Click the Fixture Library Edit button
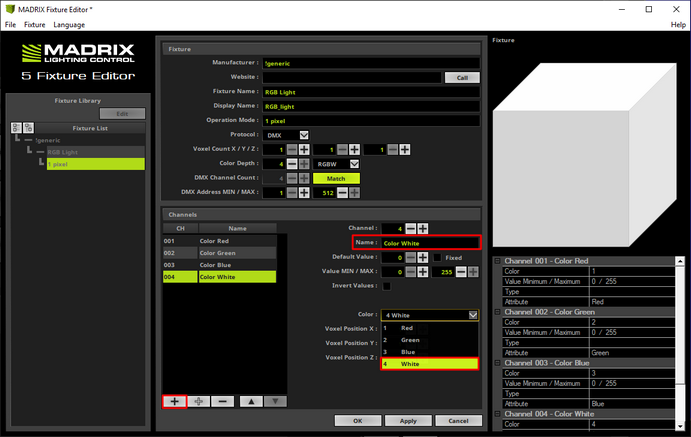The height and width of the screenshot is (437, 691). pos(122,114)
